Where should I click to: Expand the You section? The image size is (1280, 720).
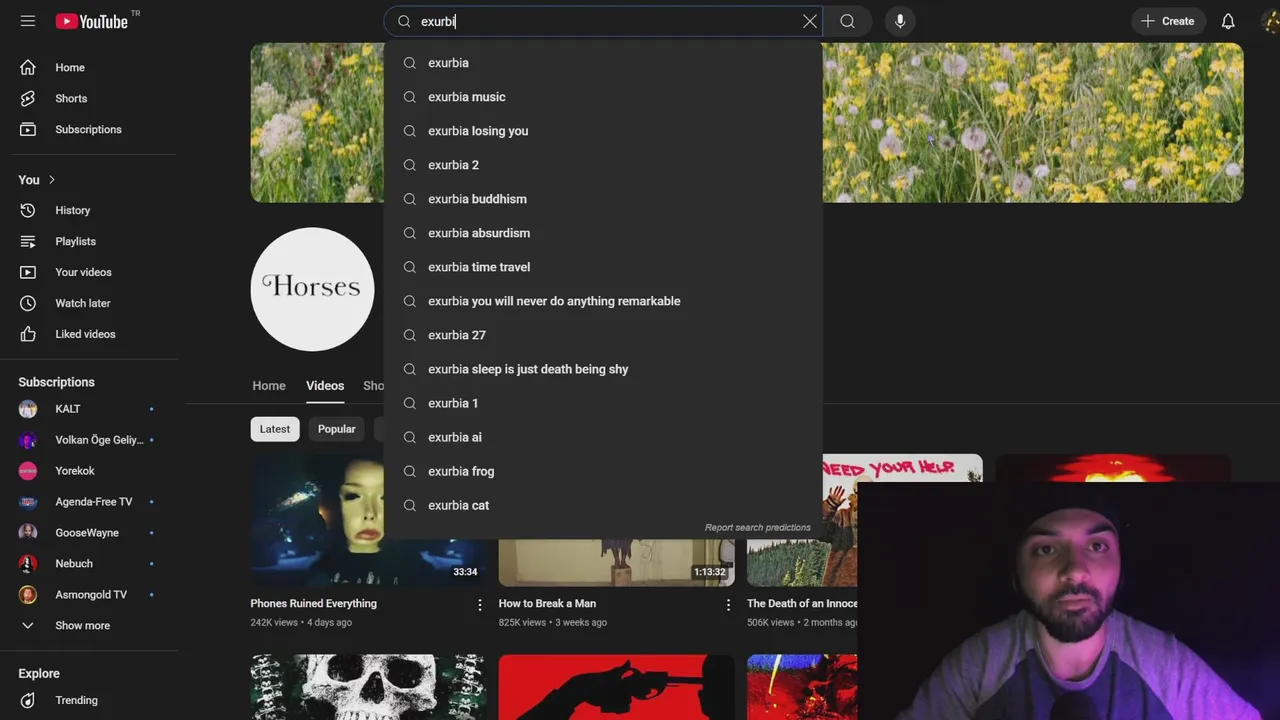click(38, 180)
